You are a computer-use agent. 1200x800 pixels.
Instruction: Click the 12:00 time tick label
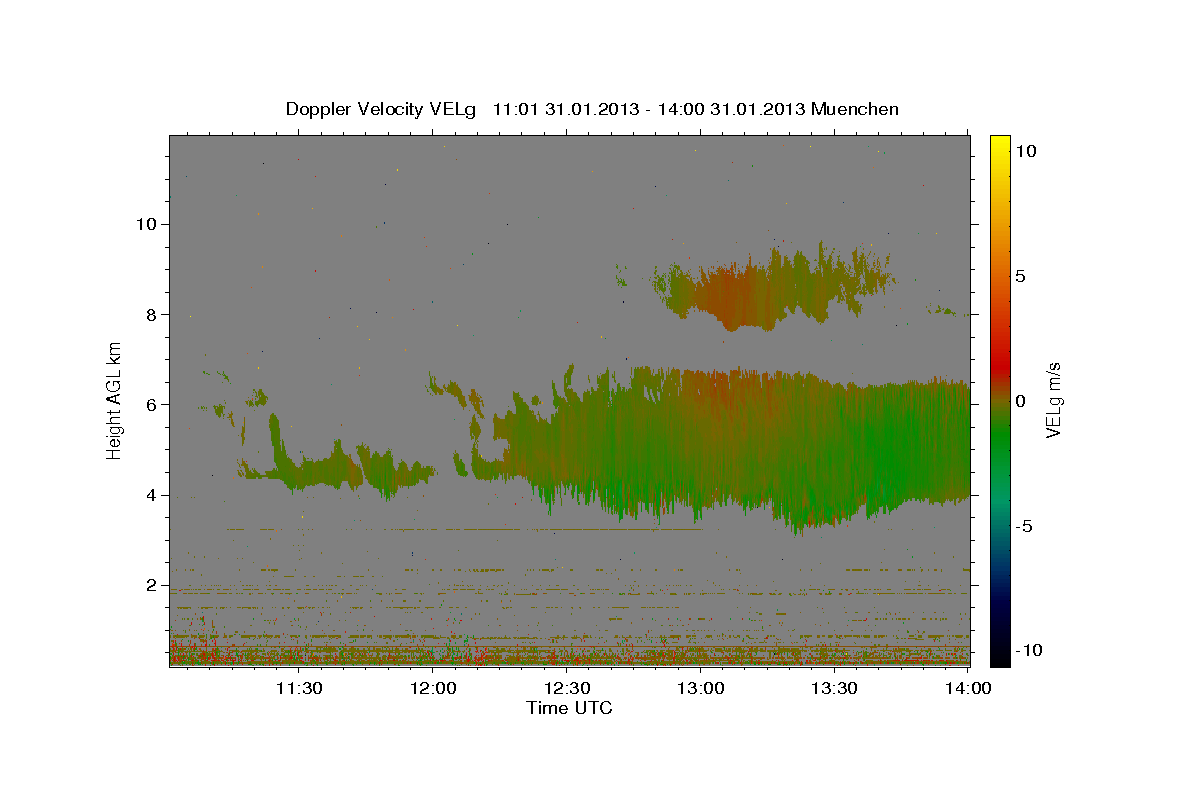pos(433,689)
